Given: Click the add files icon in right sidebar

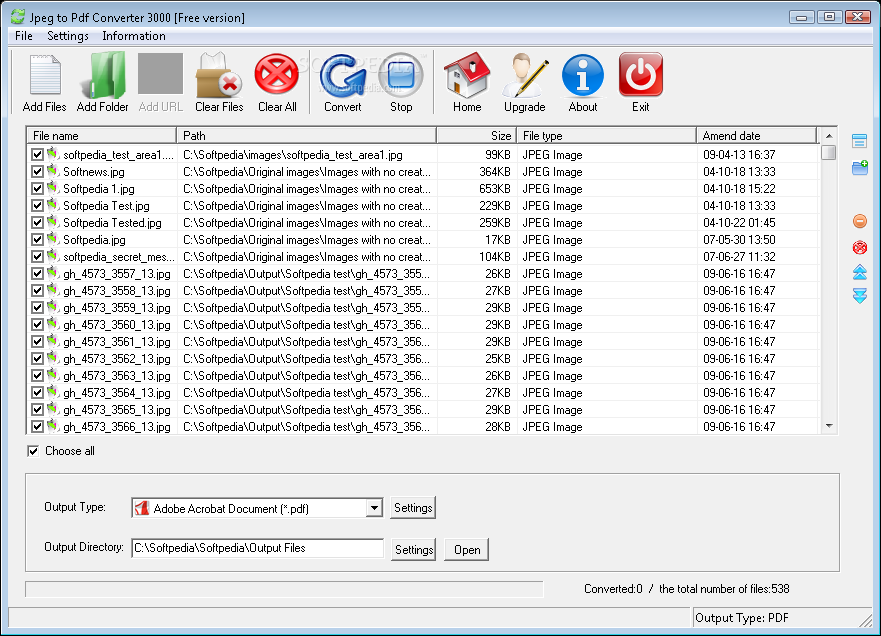Looking at the screenshot, I should pyautogui.click(x=859, y=140).
